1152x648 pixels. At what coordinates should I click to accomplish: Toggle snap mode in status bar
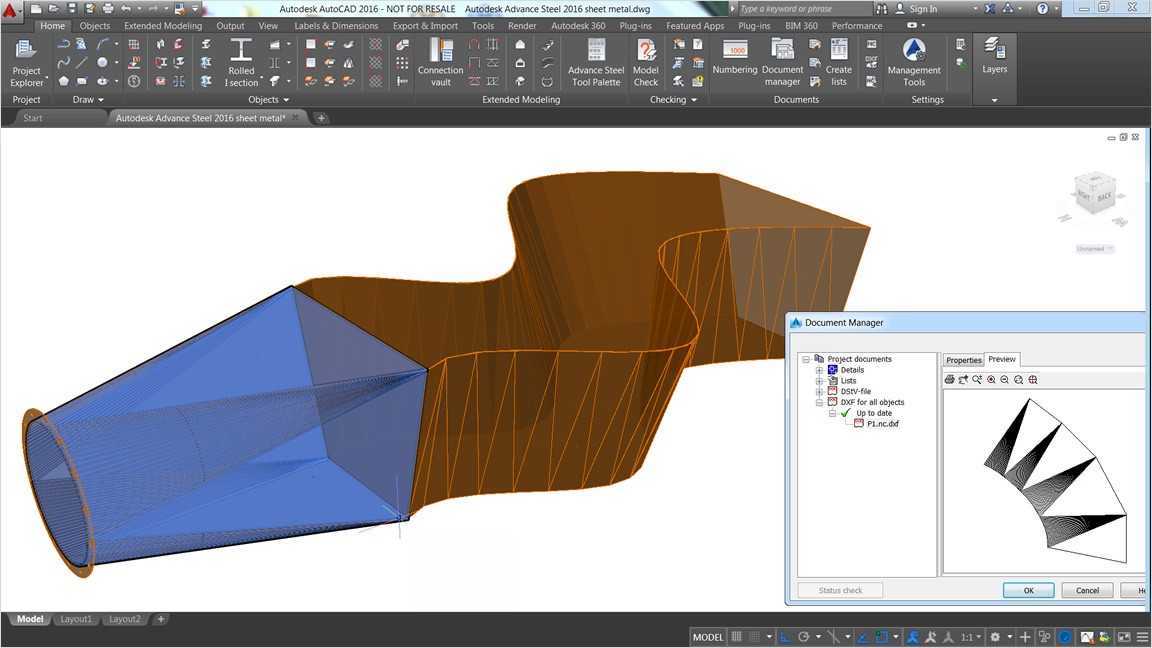(x=753, y=637)
